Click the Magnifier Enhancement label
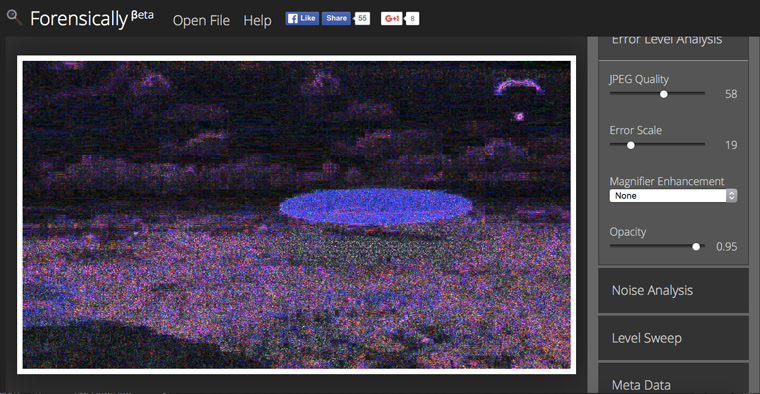760x394 pixels. pyautogui.click(x=666, y=181)
